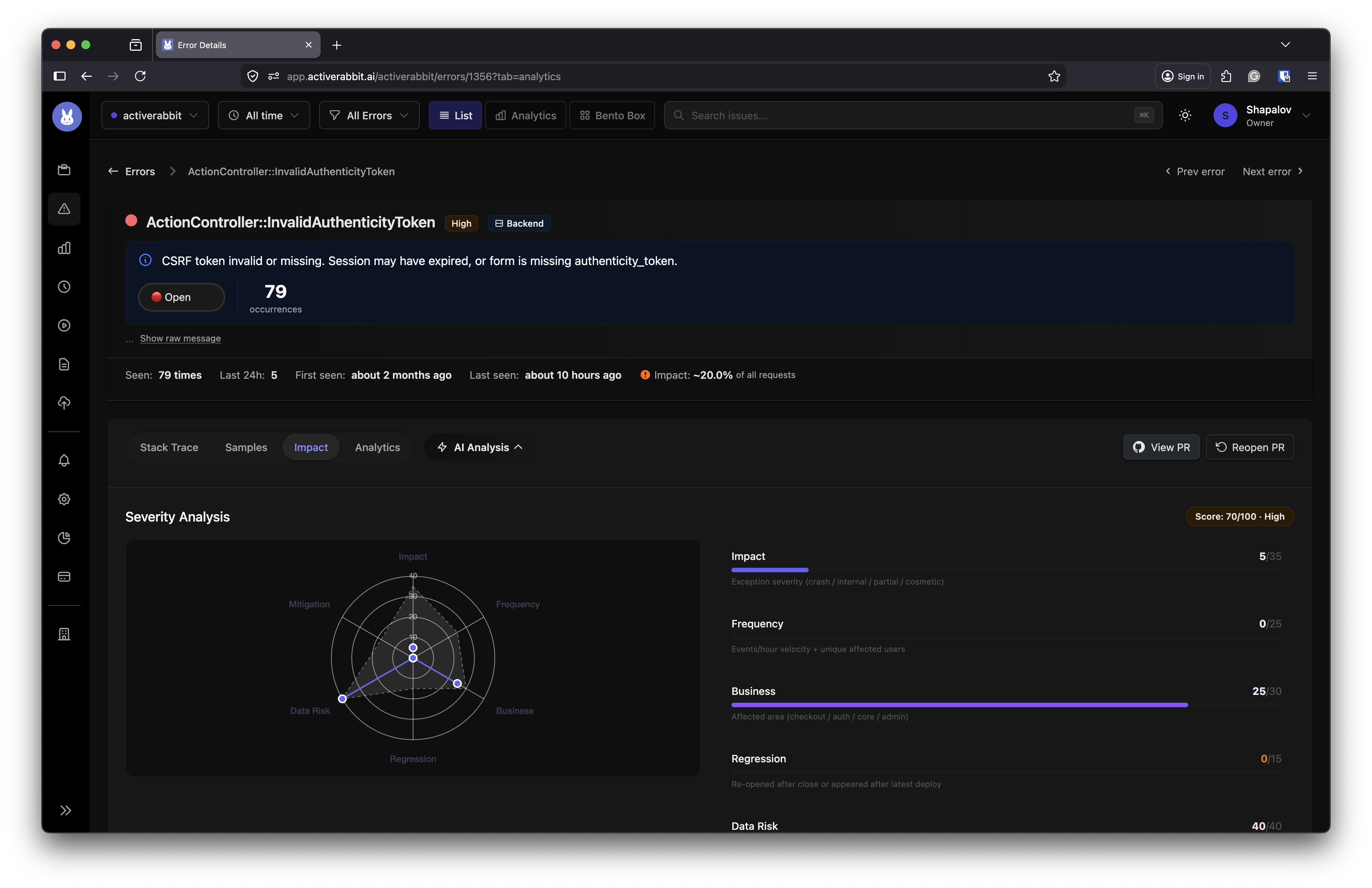Select the List view button
The image size is (1372, 888).
(x=456, y=116)
